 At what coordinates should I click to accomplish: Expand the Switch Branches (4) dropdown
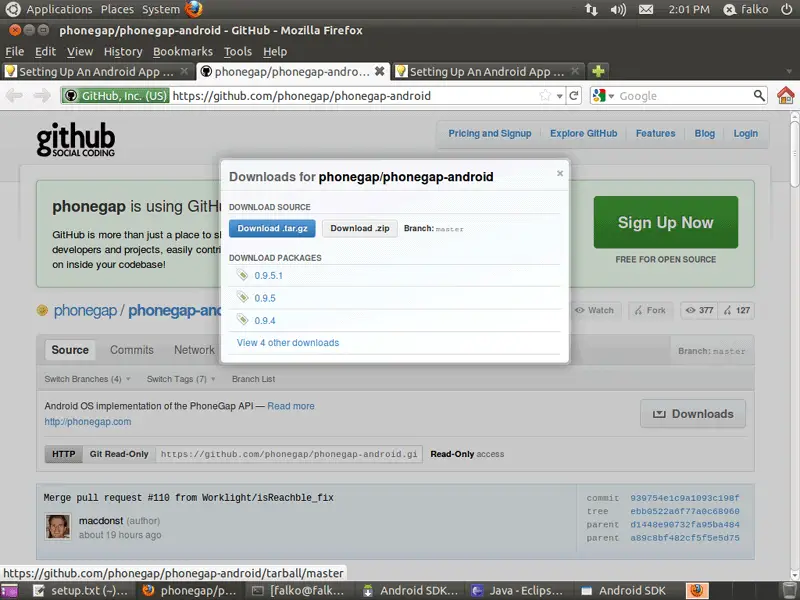(x=87, y=379)
